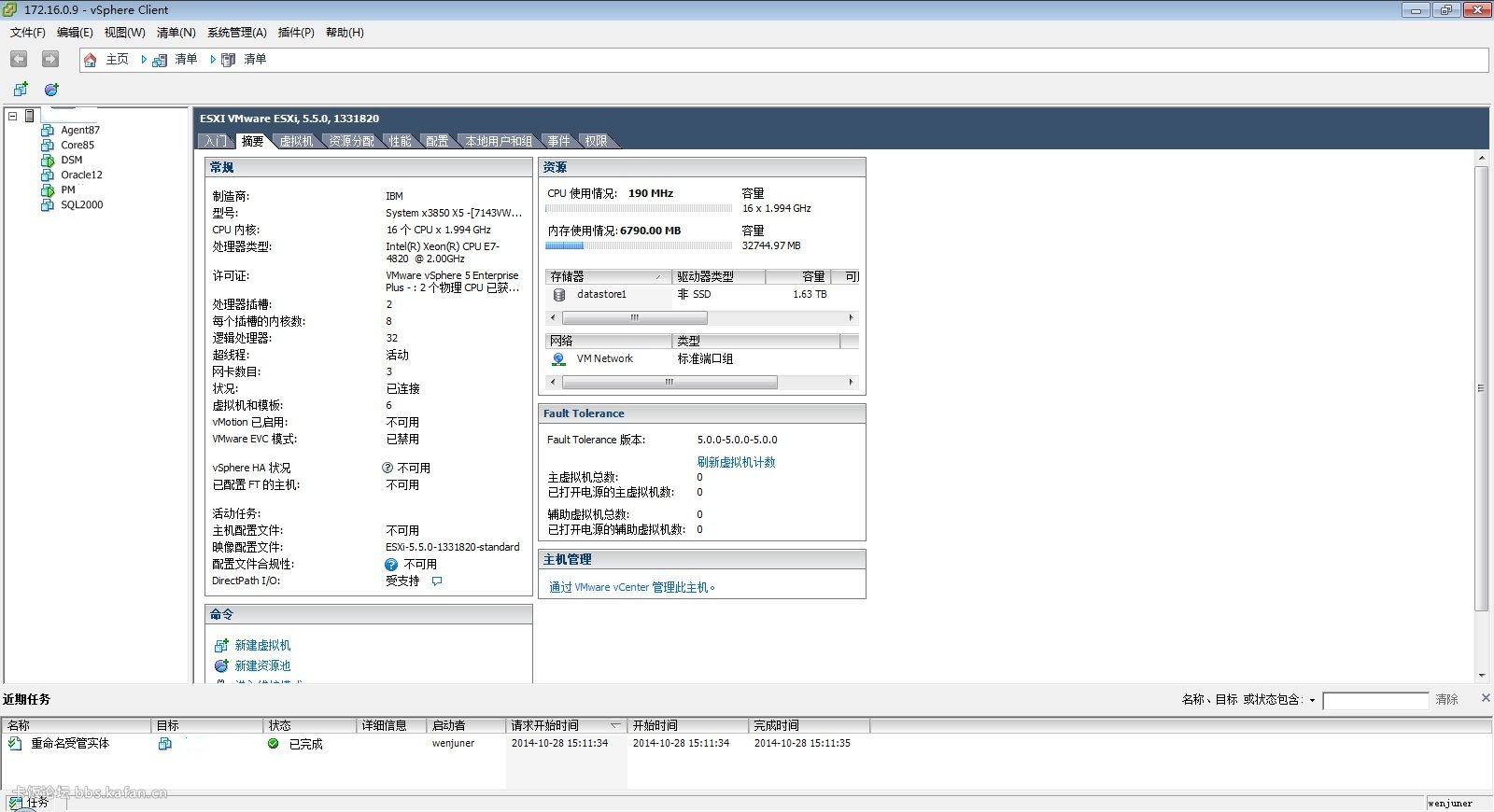The height and width of the screenshot is (812, 1494).
Task: Expand the breadcrumb arrow after first 清单
Action: [x=212, y=60]
